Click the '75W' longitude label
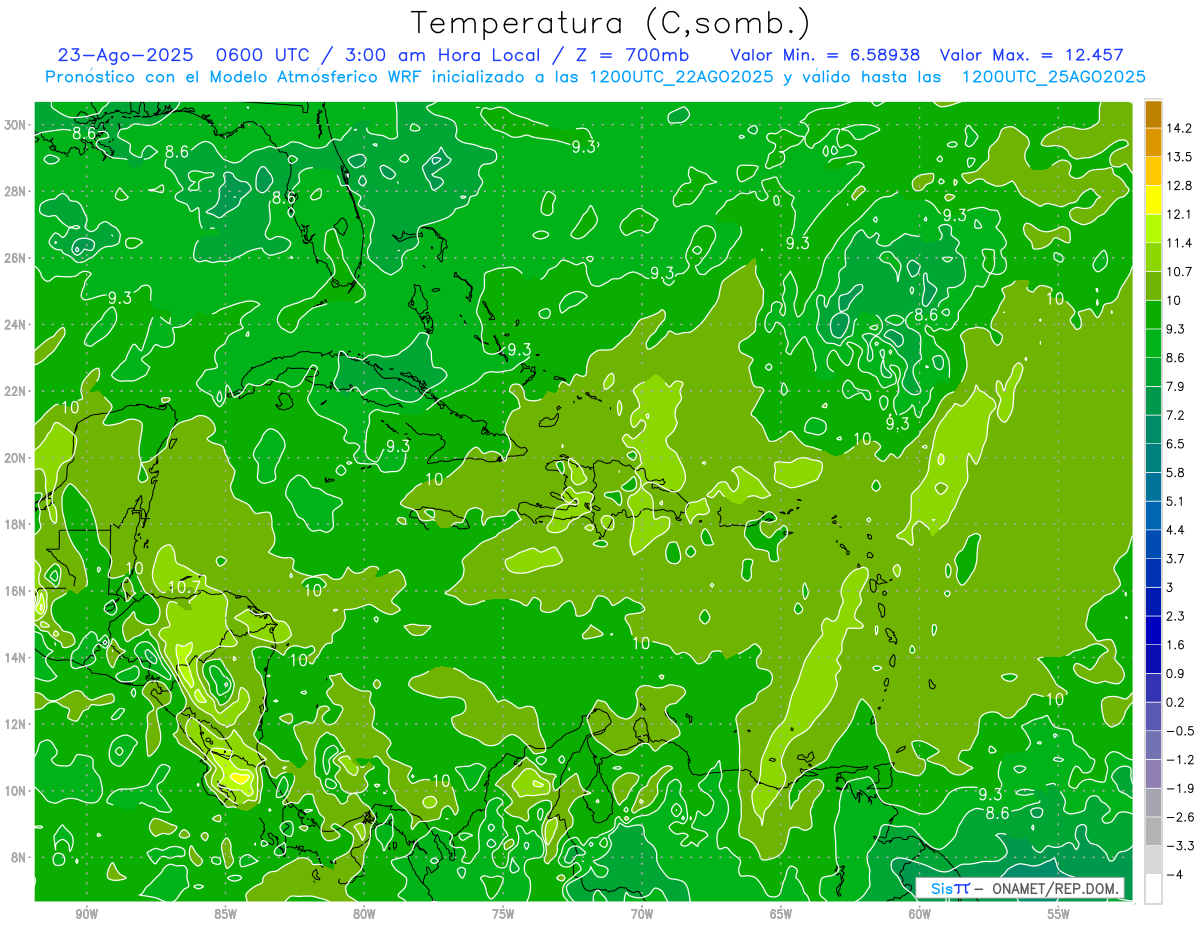Screen dimensions: 1200x927 (x=503, y=915)
